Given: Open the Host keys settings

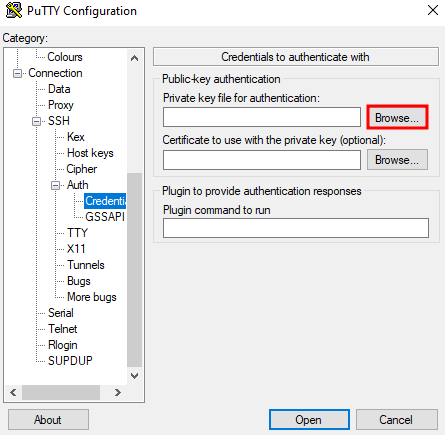Looking at the screenshot, I should click(90, 153).
